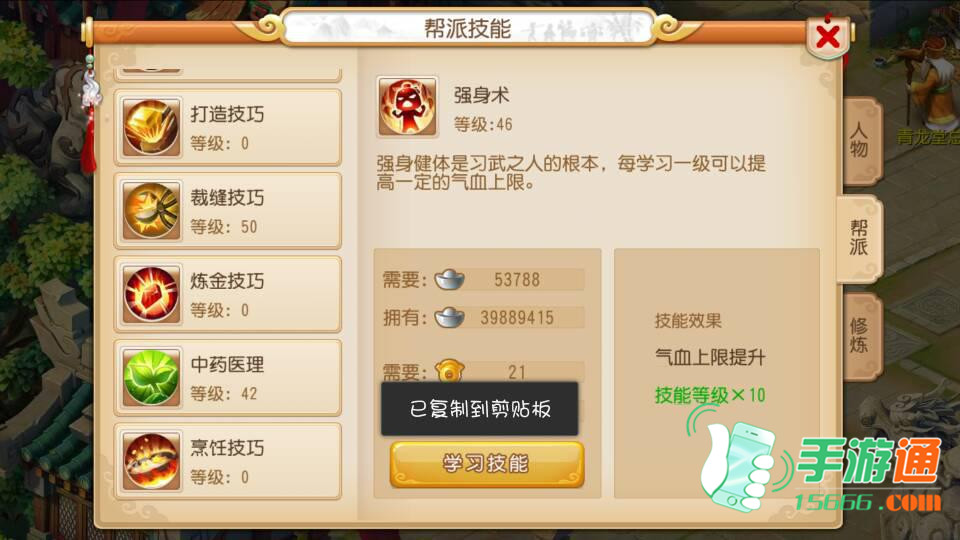Switch to the 人物 side tab

click(860, 141)
